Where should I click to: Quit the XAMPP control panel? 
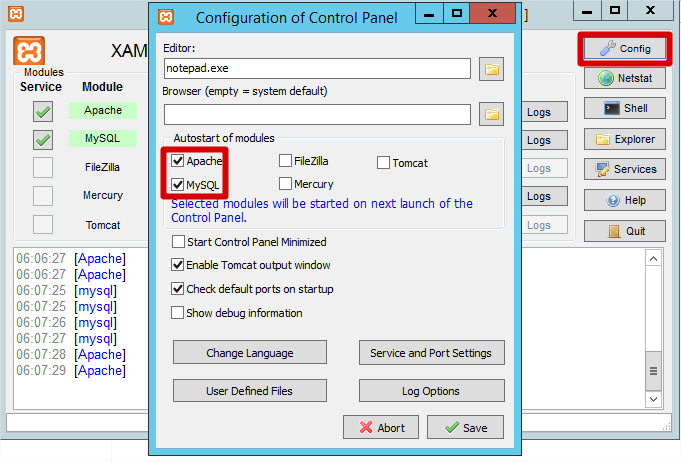click(624, 231)
